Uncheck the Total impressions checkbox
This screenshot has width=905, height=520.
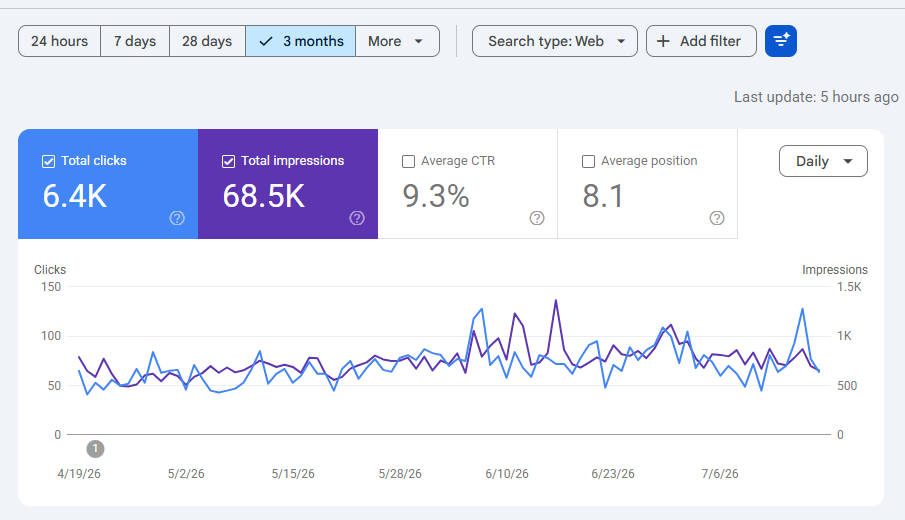click(x=229, y=162)
